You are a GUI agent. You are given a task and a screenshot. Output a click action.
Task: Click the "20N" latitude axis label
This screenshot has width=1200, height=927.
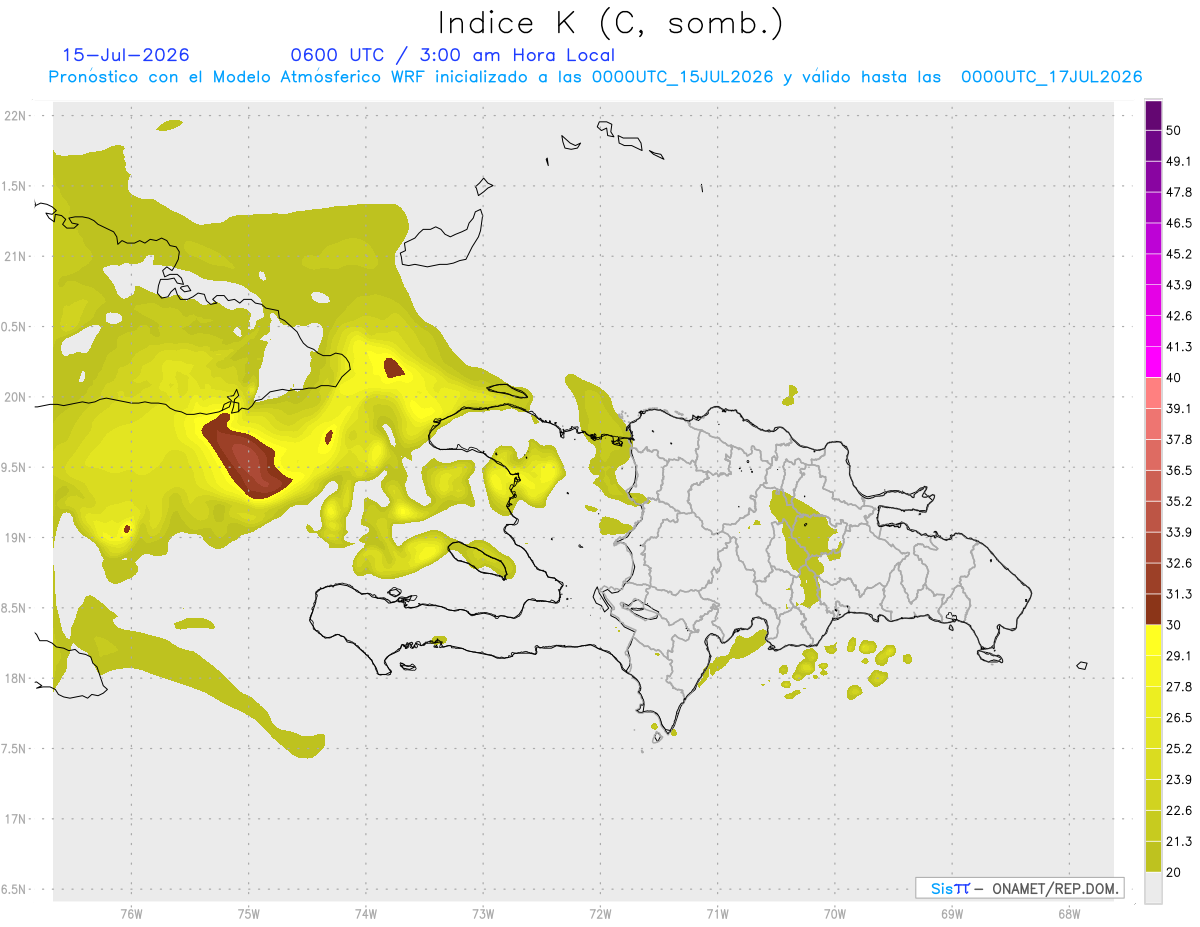pyautogui.click(x=16, y=398)
